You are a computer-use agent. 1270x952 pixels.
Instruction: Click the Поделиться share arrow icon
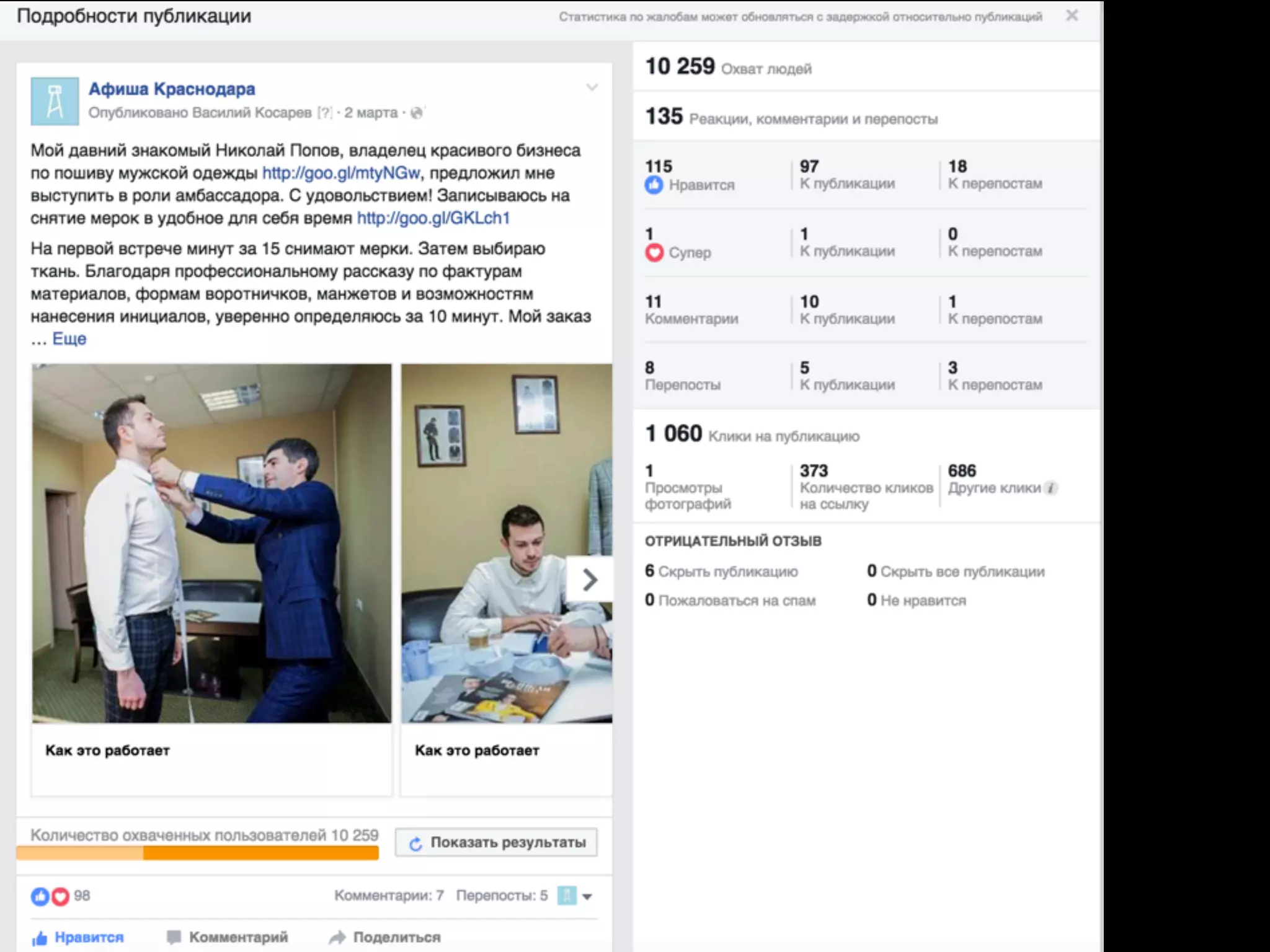click(337, 937)
